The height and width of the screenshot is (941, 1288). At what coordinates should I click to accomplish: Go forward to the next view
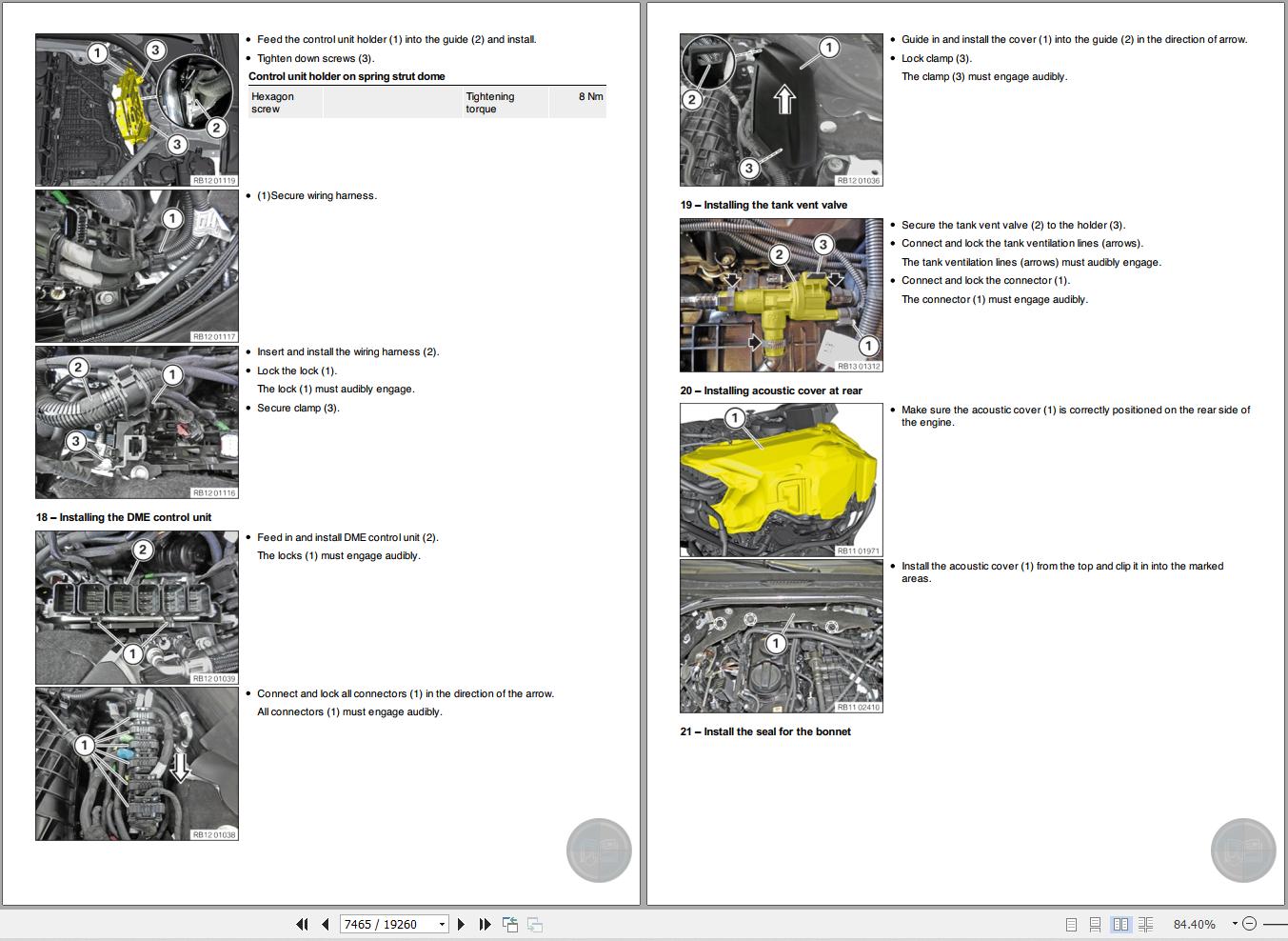coord(533,924)
